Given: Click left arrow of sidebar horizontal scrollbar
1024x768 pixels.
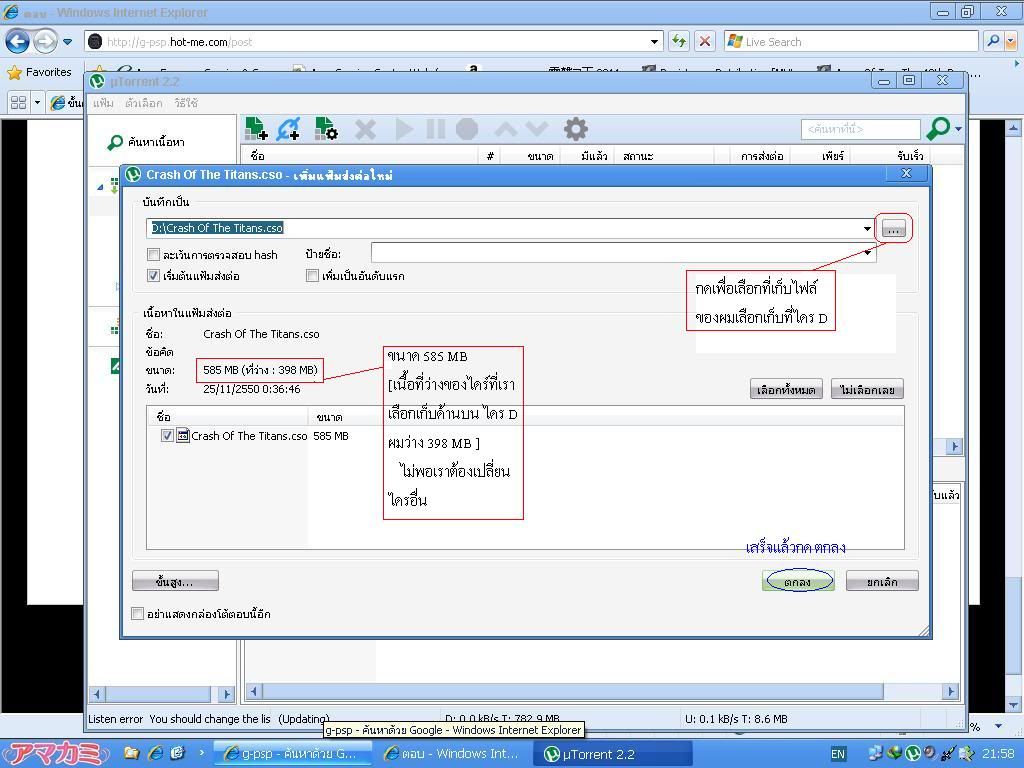Looking at the screenshot, I should pos(97,694).
